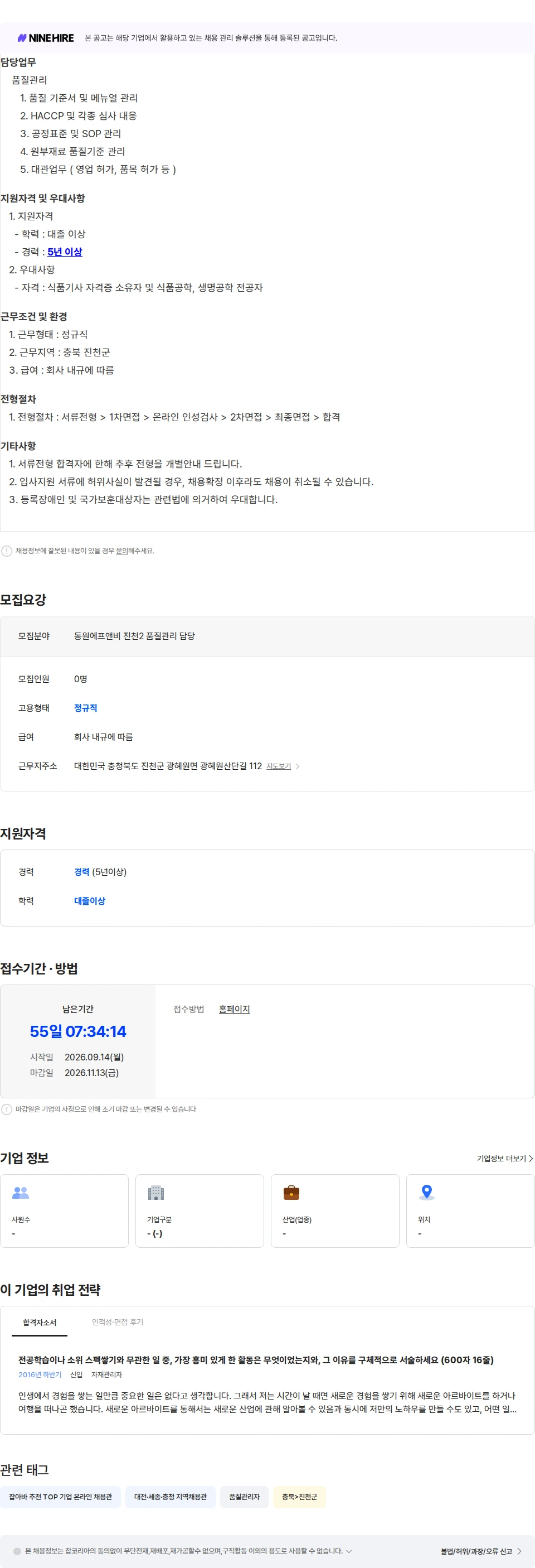The width and height of the screenshot is (535, 1568).
Task: Click the 회사 내규에 따름 salary value
Action: [x=103, y=737]
